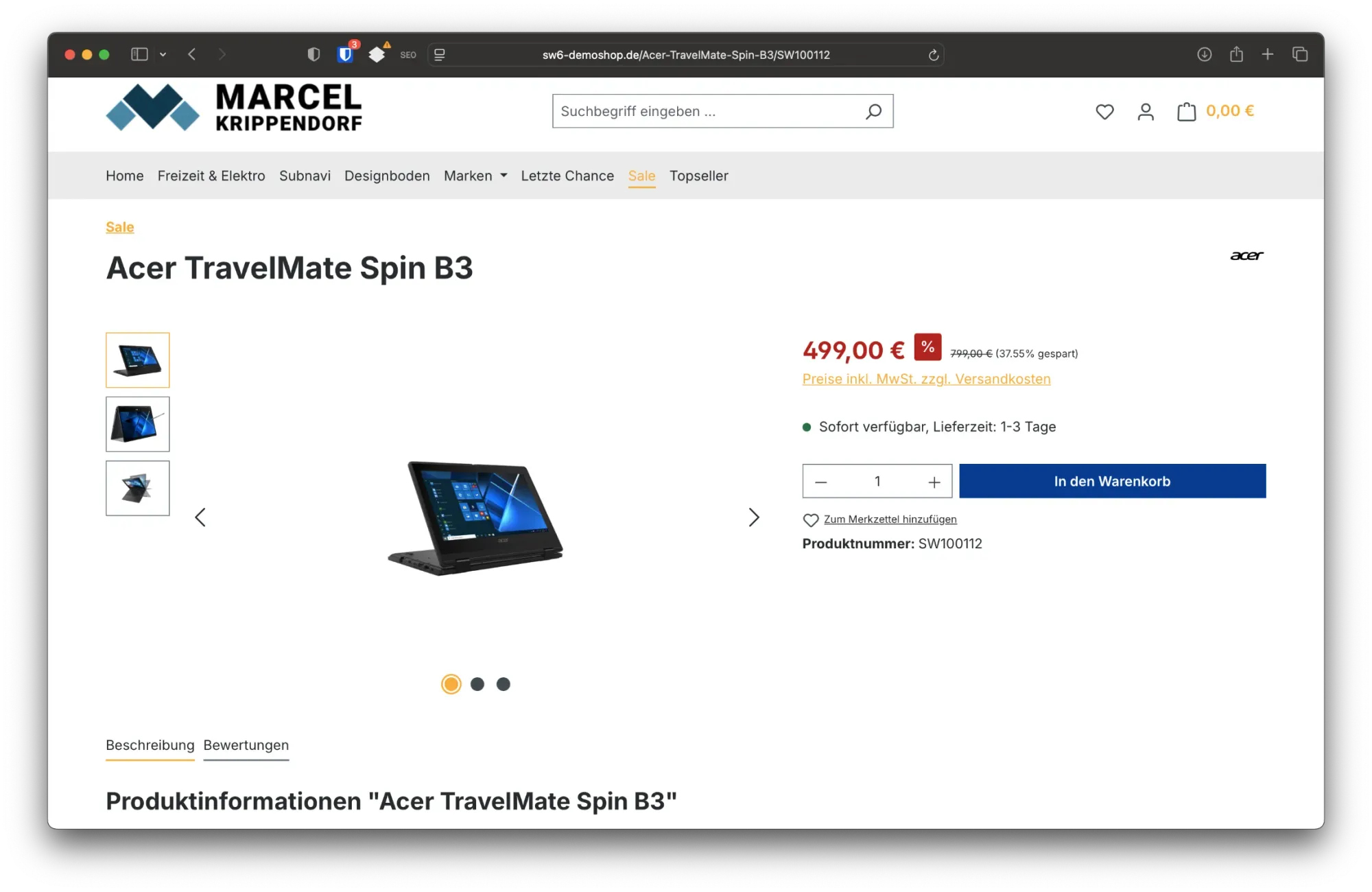
Task: Show previous product image with left arrow
Action: coord(200,517)
